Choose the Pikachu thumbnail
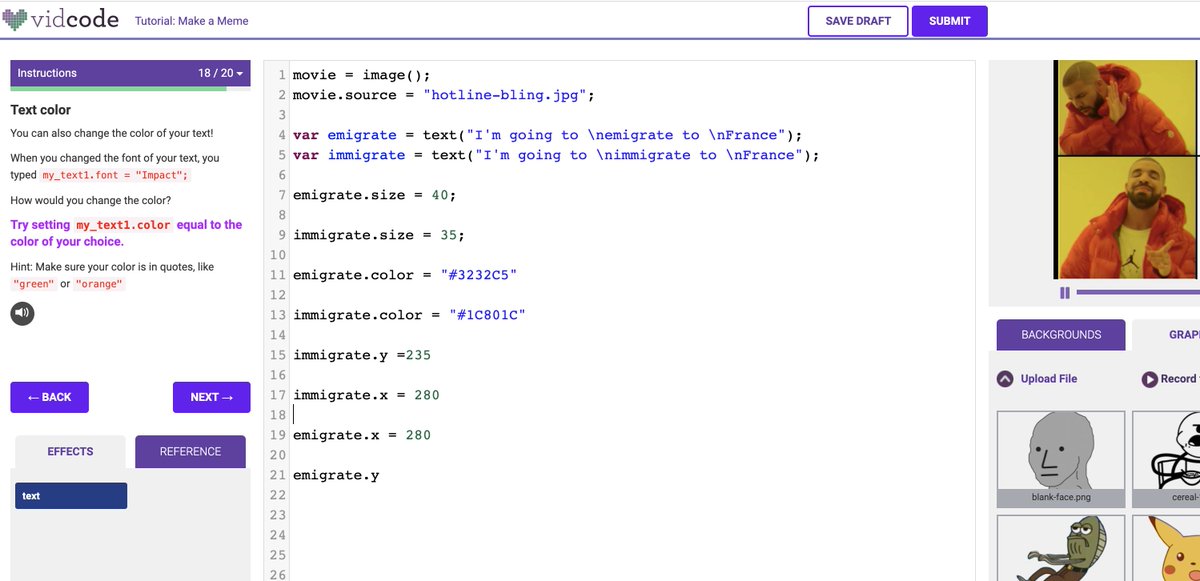1200x581 pixels. coord(1166,548)
